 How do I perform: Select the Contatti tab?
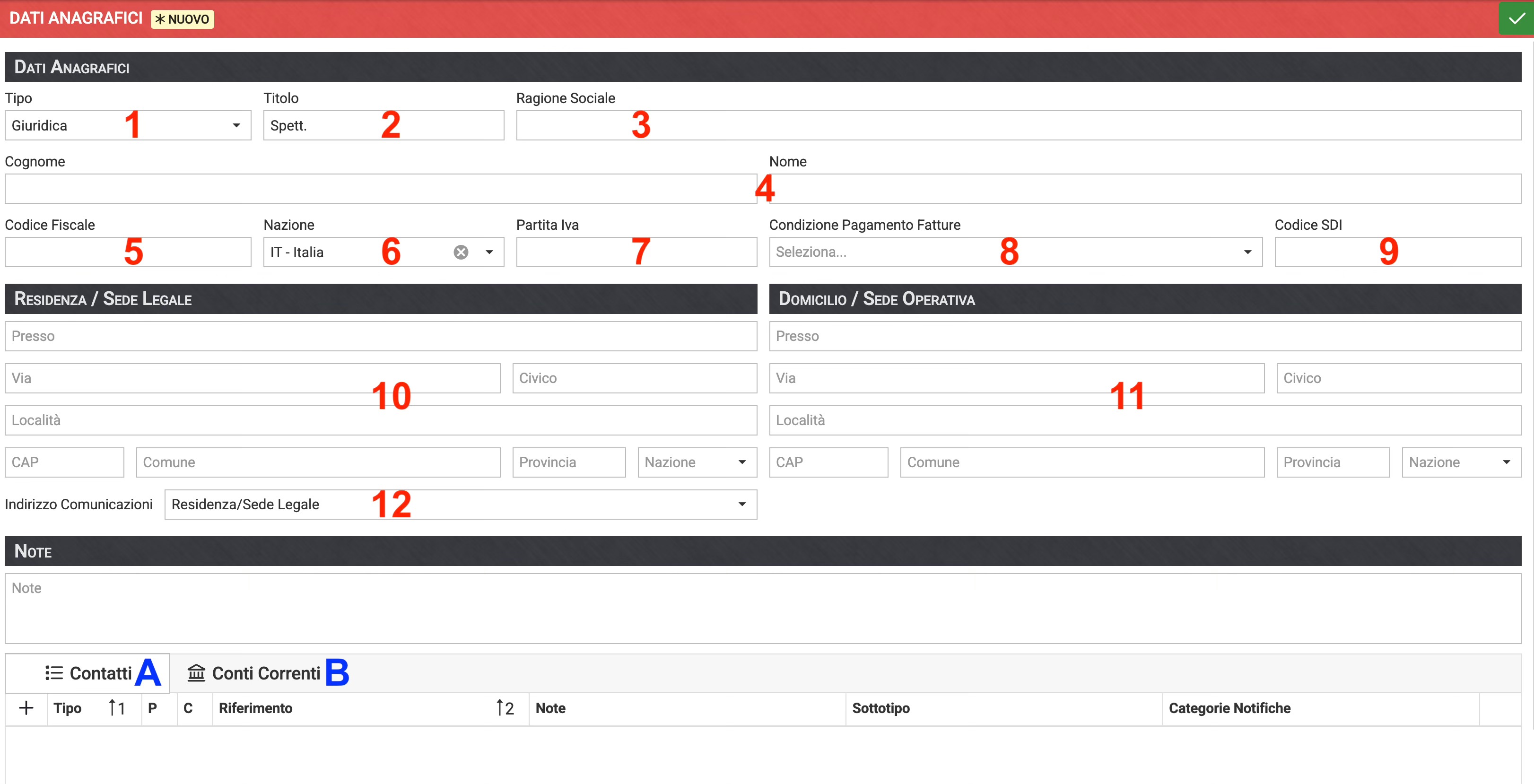point(100,673)
